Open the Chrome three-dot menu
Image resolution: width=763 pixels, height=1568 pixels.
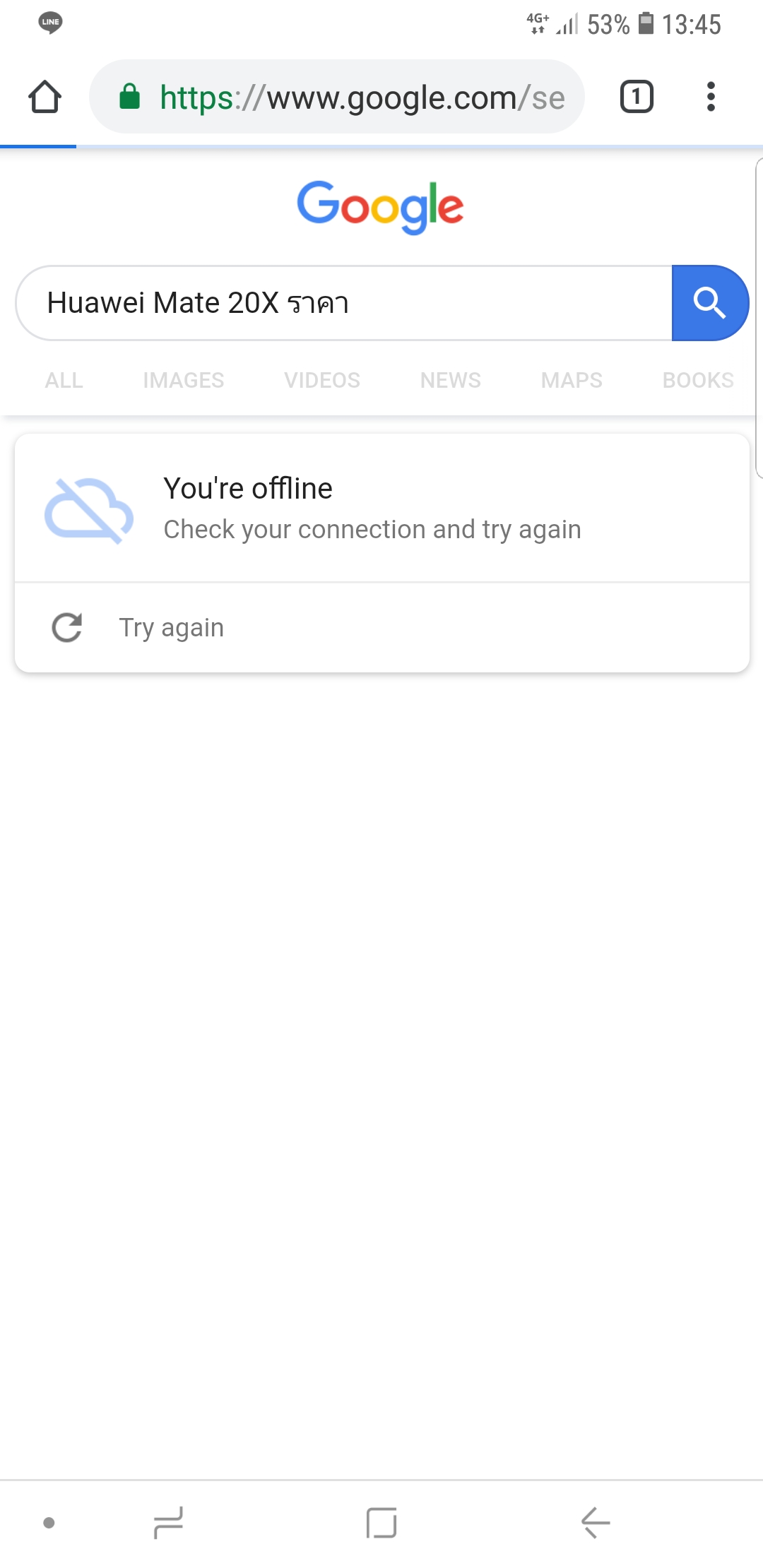[x=711, y=97]
